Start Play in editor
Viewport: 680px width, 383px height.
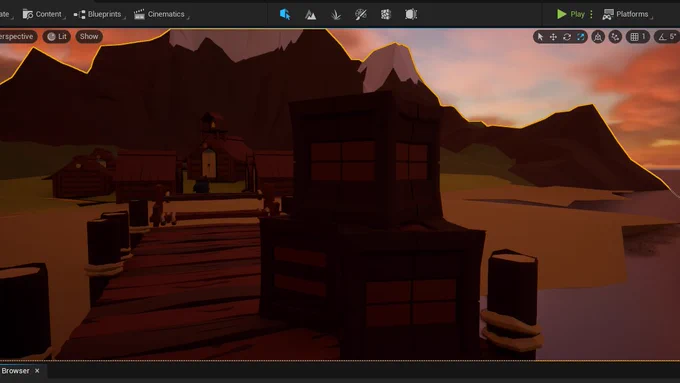(x=570, y=14)
